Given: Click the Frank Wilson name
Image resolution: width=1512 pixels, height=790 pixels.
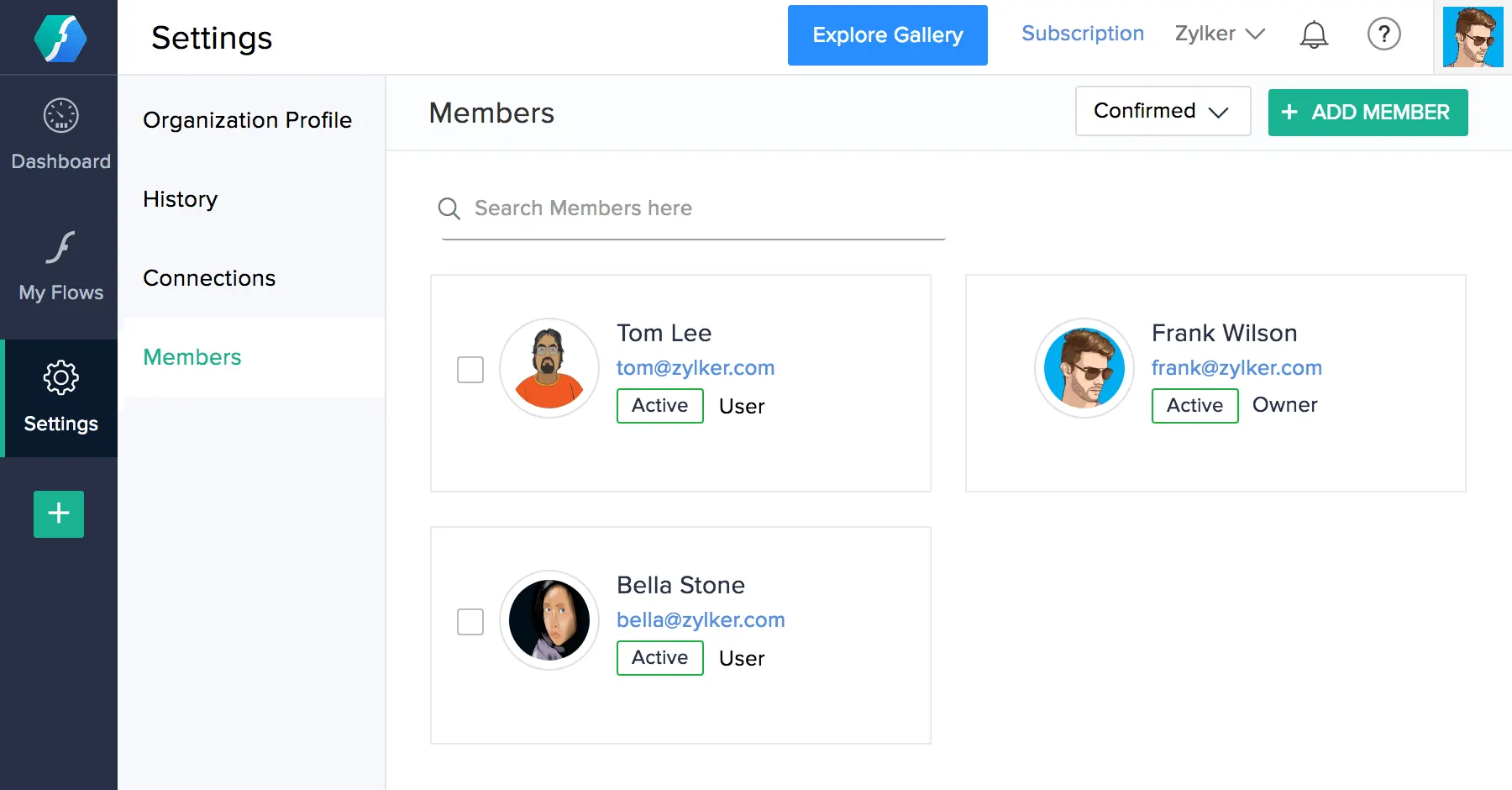Looking at the screenshot, I should coord(1225,333).
